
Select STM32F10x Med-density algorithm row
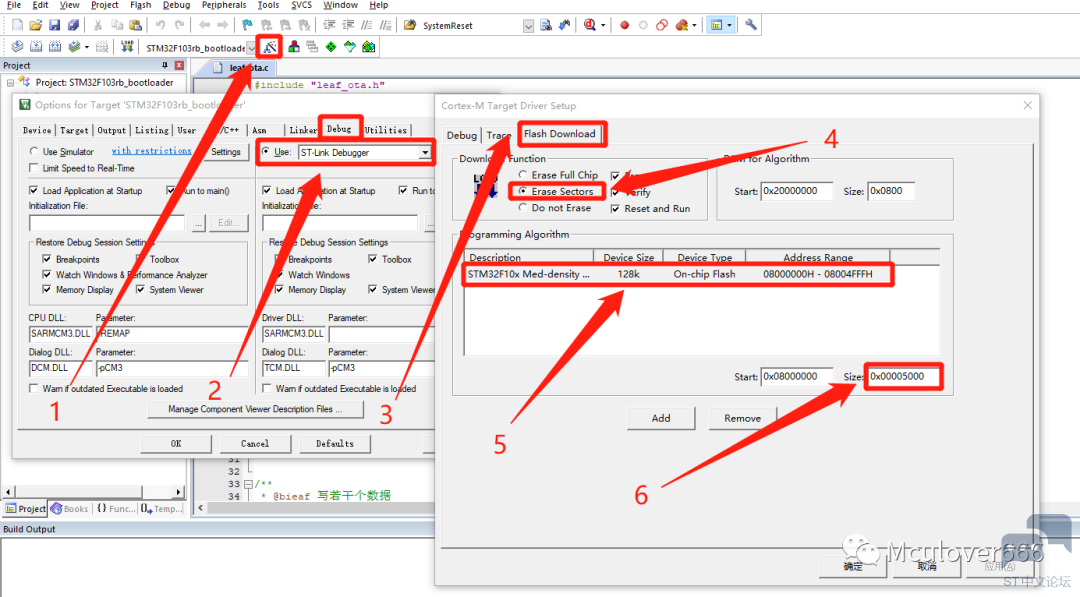pyautogui.click(x=678, y=274)
